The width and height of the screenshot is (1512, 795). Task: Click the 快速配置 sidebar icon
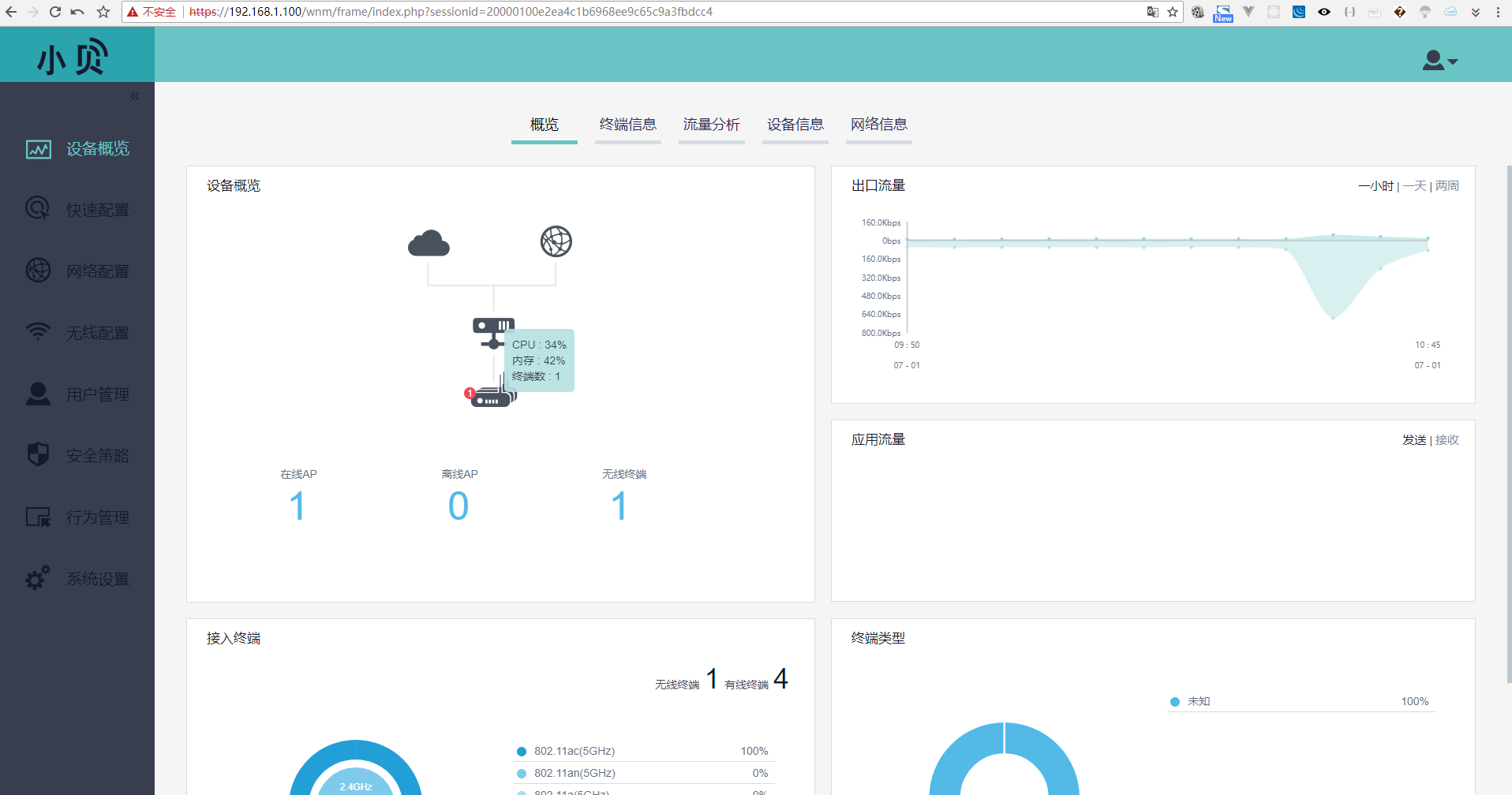38,208
